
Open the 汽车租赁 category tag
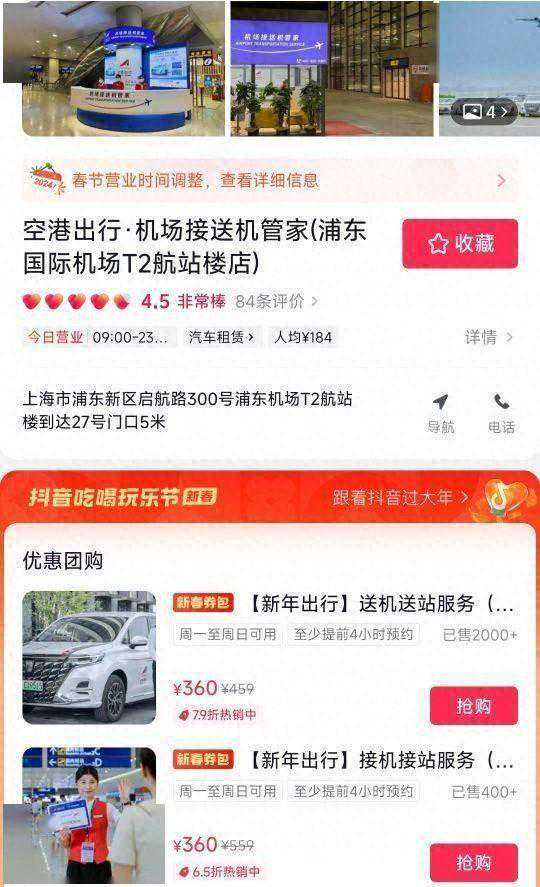(221, 337)
